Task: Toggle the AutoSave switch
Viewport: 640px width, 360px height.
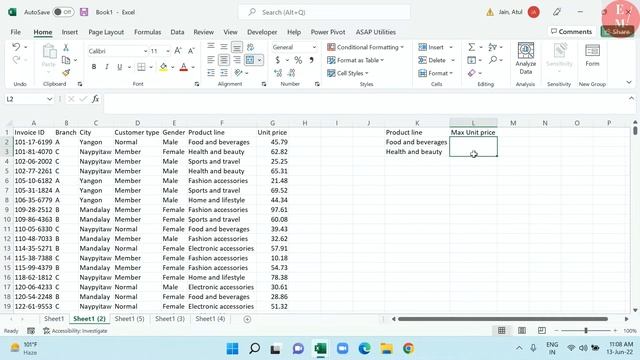Action: [x=63, y=12]
